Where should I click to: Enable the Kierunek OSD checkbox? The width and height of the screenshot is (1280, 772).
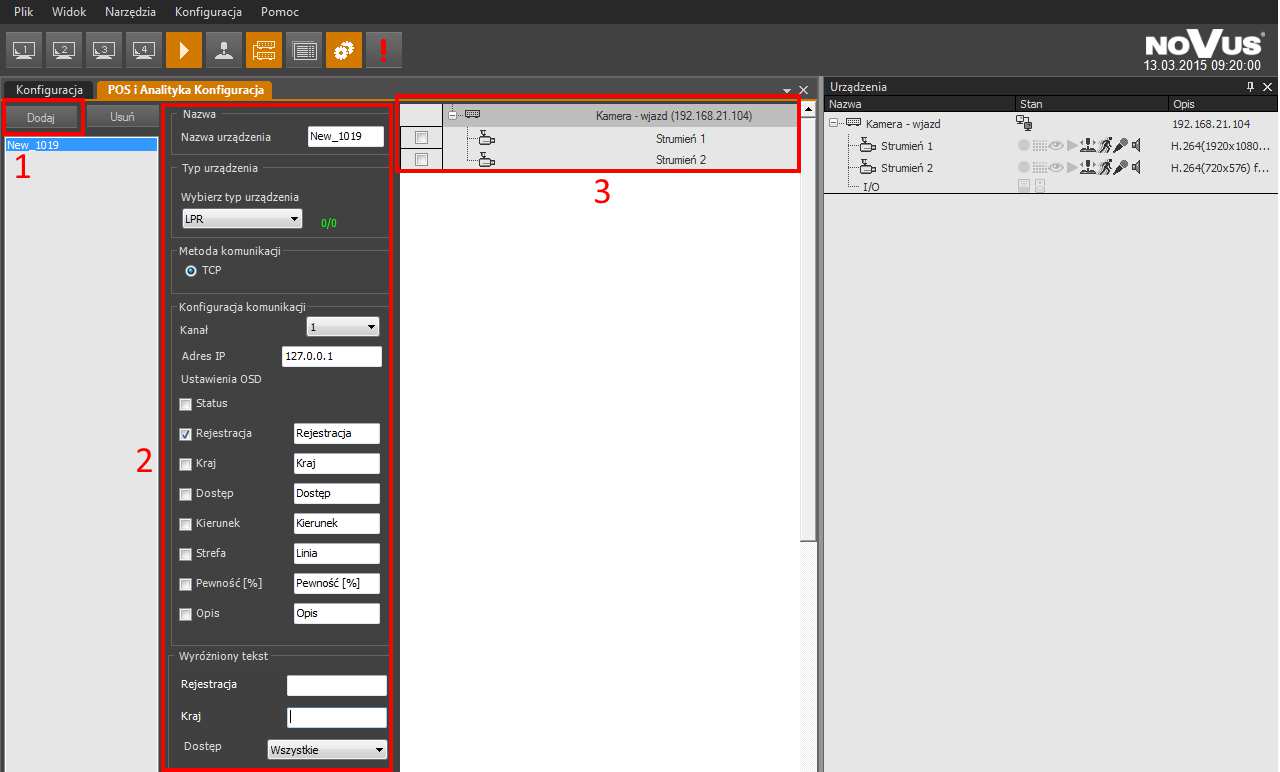click(x=185, y=524)
